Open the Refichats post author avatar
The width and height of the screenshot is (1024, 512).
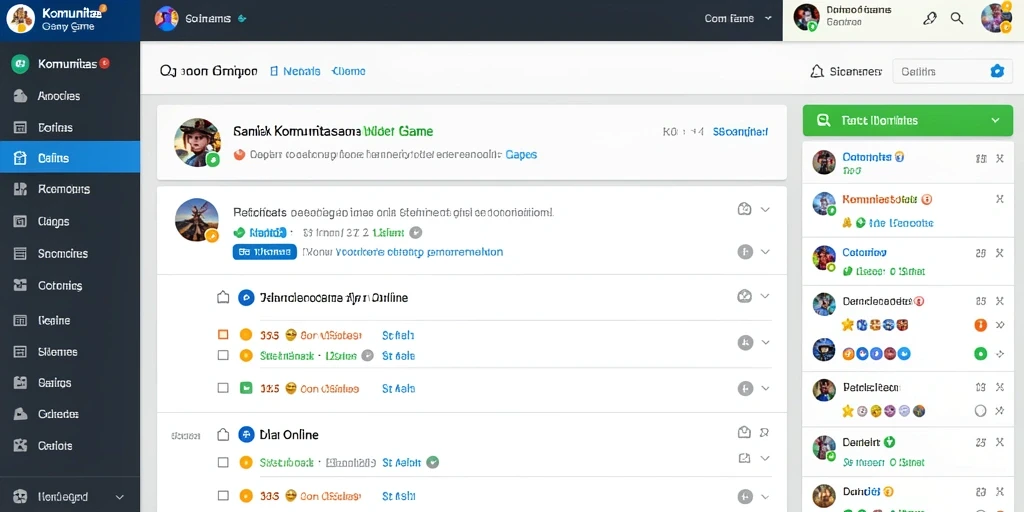197,220
